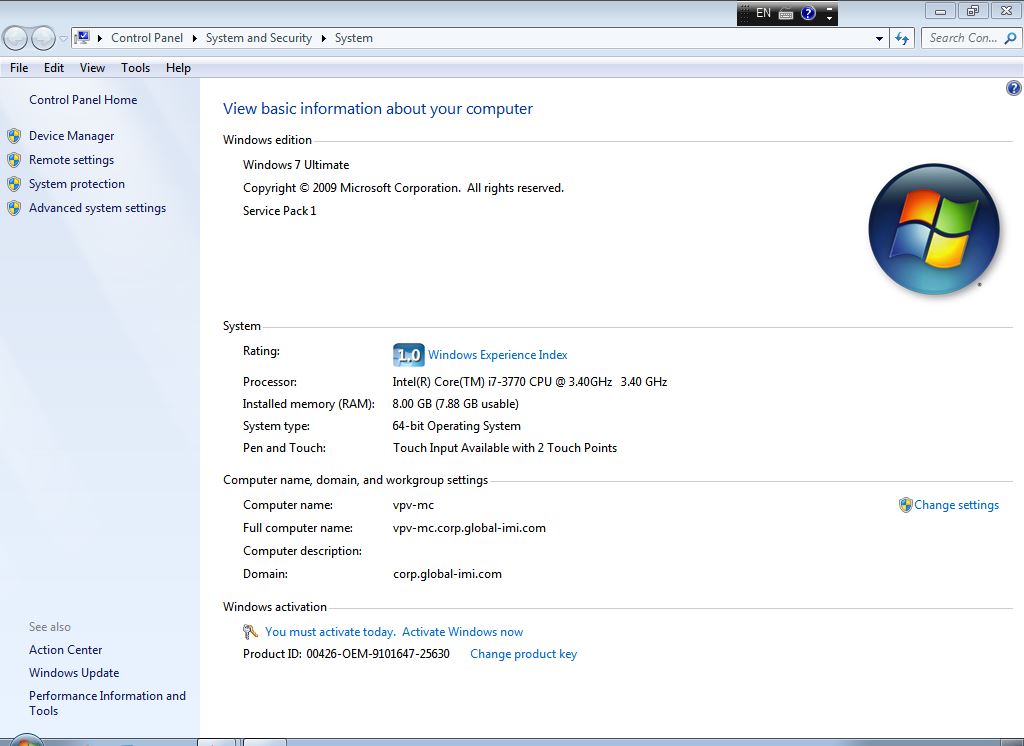
Task: Open Windows Update under See also
Action: (x=74, y=672)
